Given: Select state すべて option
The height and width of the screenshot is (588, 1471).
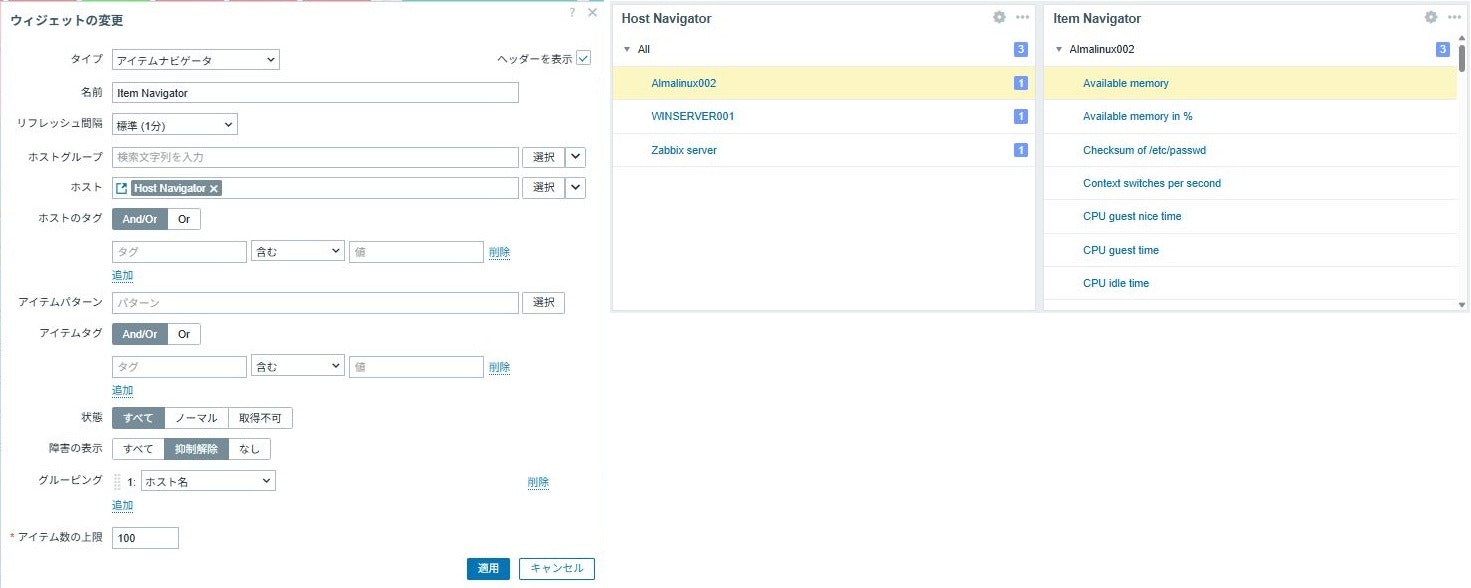Looking at the screenshot, I should click(x=138, y=418).
